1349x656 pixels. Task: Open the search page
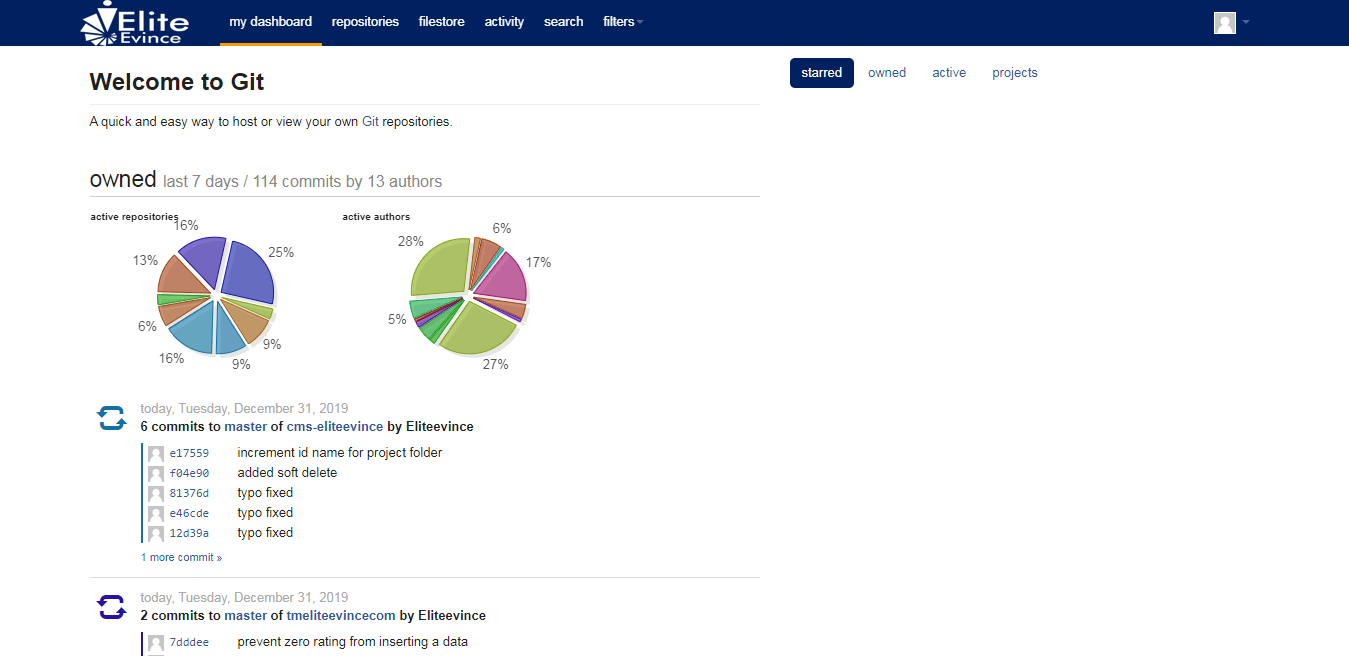pyautogui.click(x=563, y=22)
